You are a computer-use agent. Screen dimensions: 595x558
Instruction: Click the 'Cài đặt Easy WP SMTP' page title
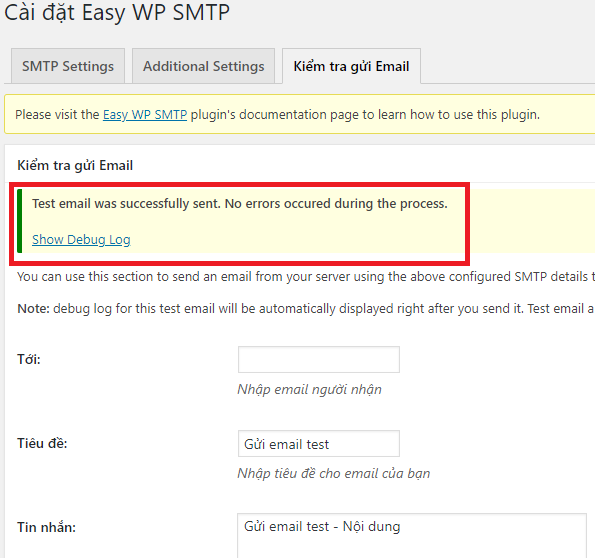pyautogui.click(x=117, y=12)
